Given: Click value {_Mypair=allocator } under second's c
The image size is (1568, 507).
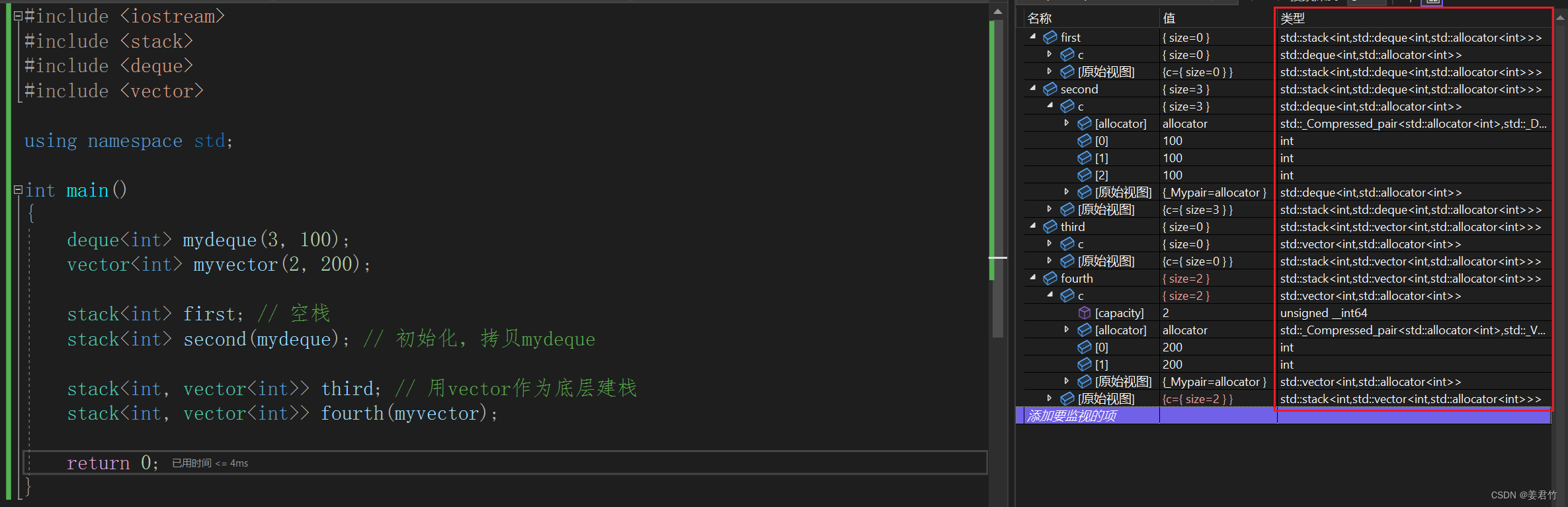Looking at the screenshot, I should click(1215, 193).
